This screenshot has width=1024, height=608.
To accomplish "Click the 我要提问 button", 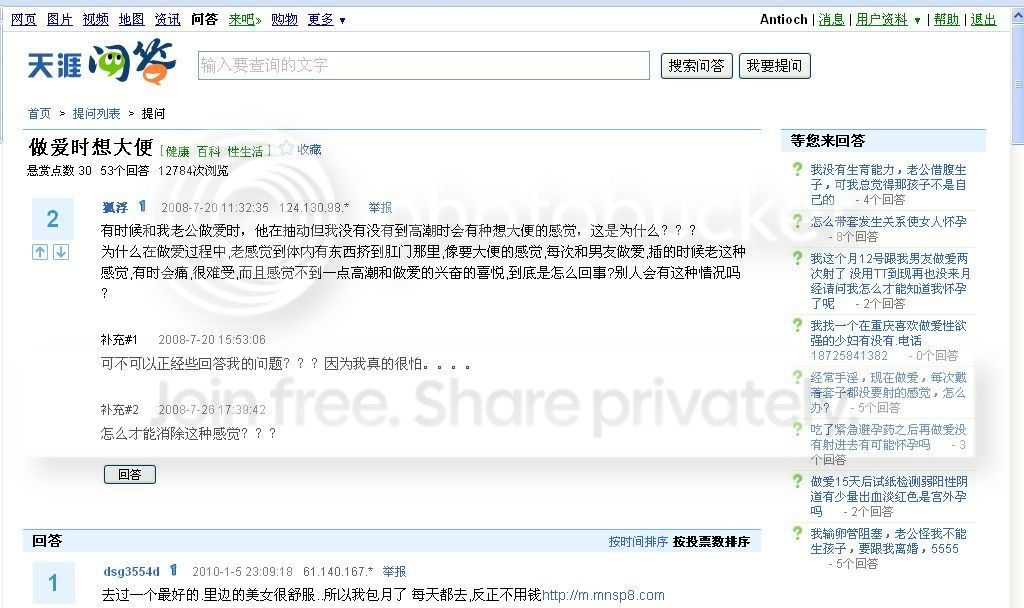I will coord(775,65).
